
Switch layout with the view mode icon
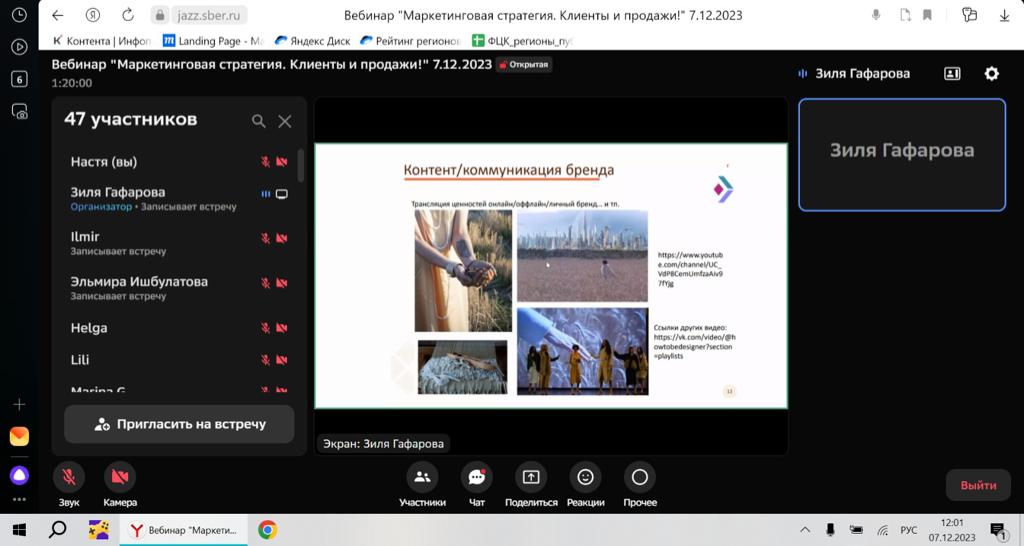pyautogui.click(x=952, y=73)
